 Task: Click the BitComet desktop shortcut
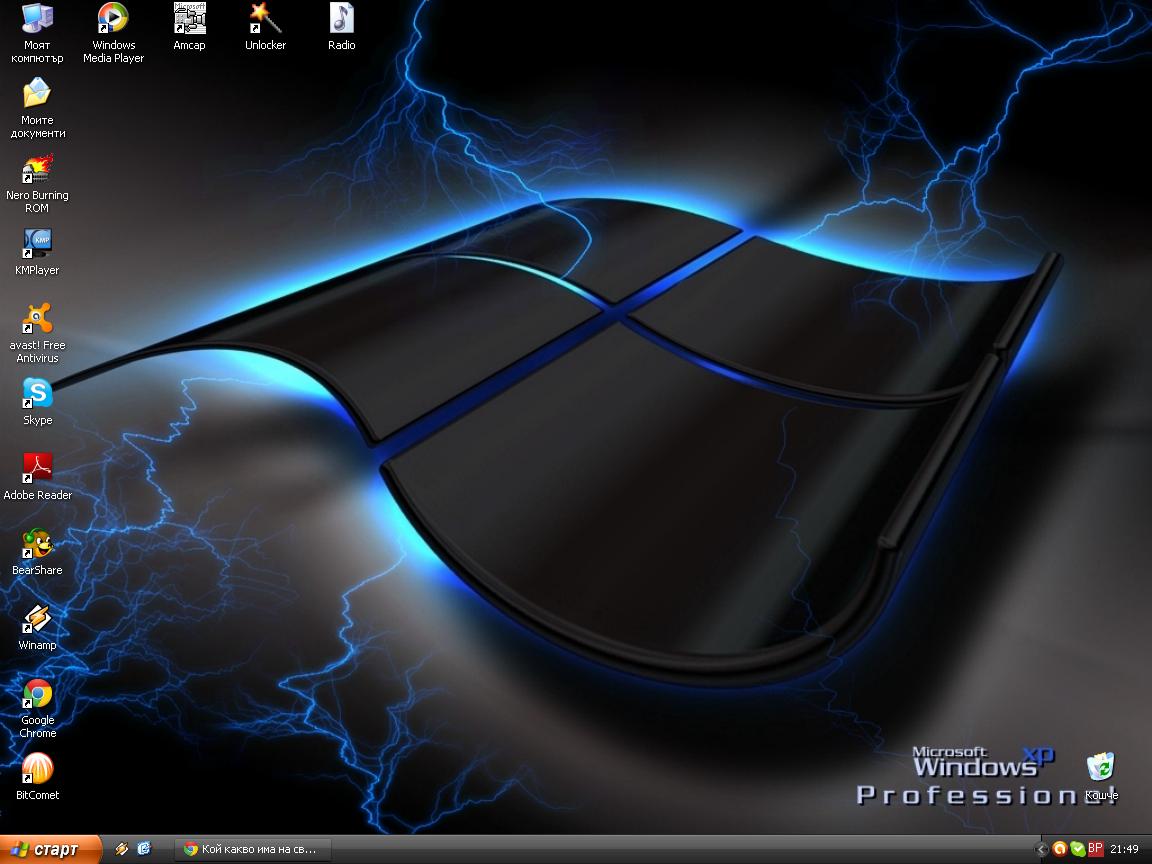pos(37,769)
